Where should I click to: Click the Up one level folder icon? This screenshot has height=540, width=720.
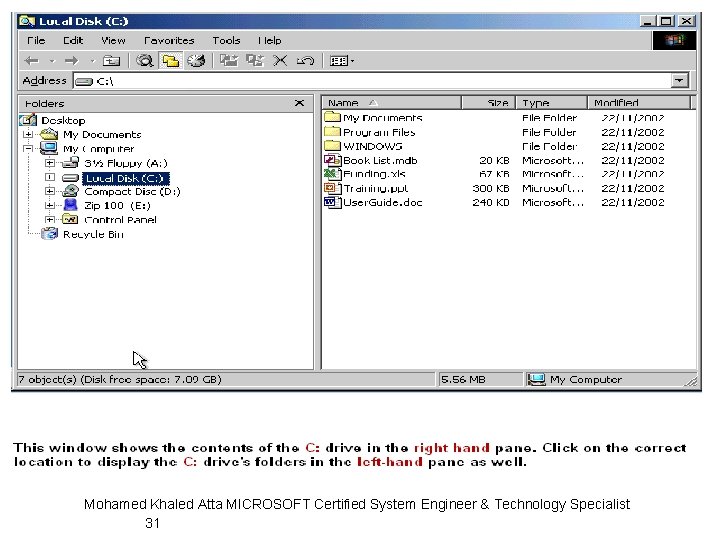111,61
